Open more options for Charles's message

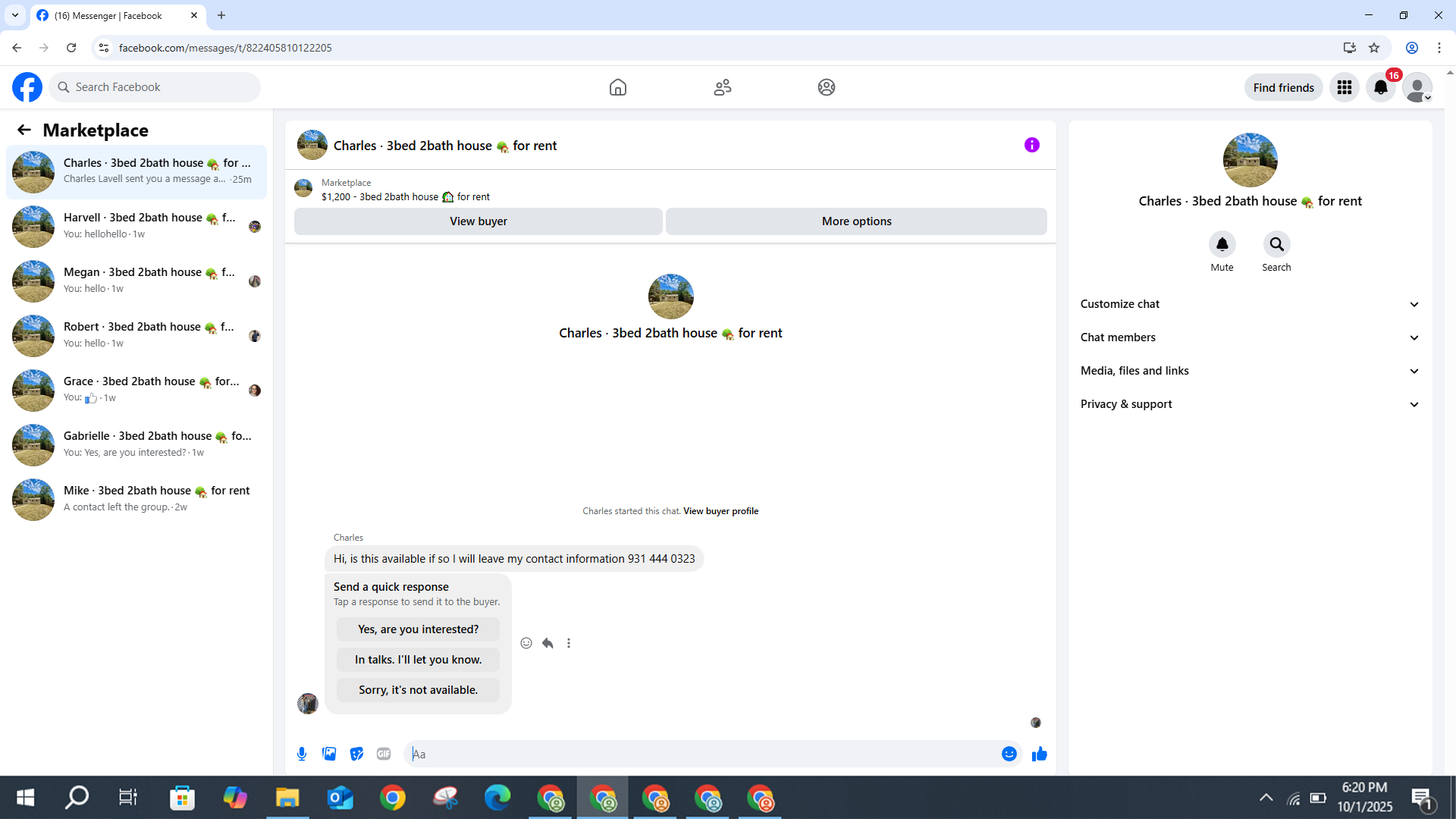pos(569,643)
